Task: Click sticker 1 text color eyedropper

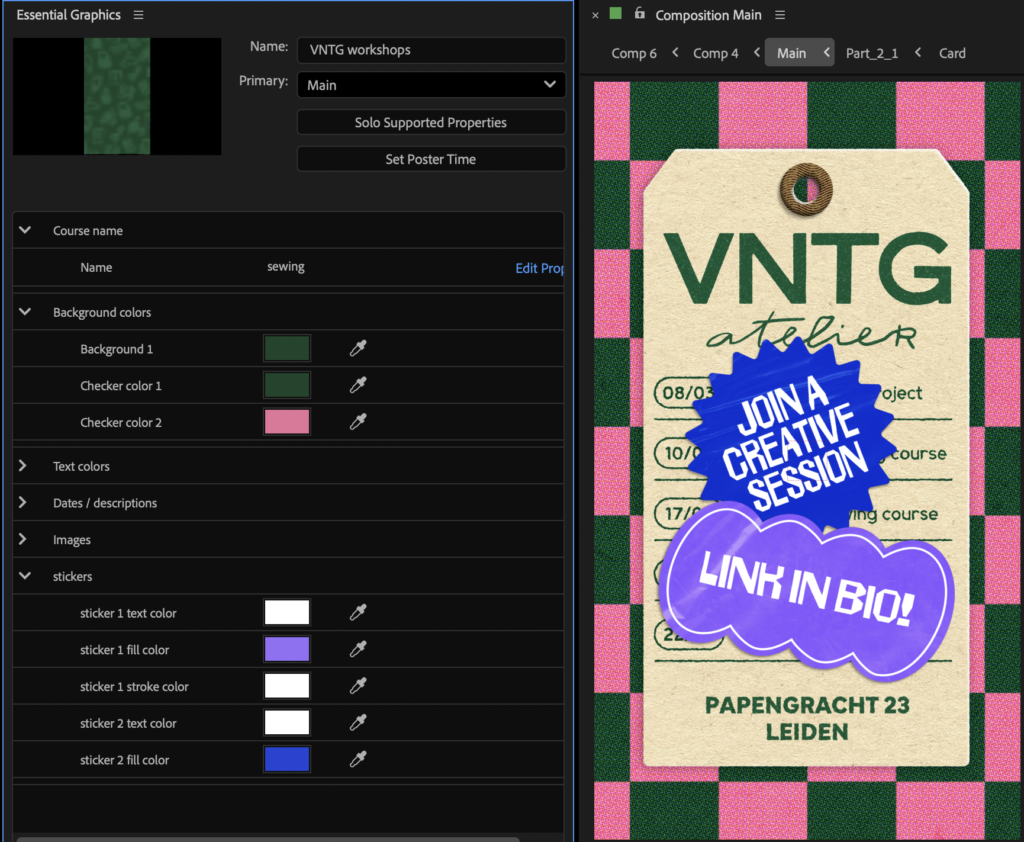Action: point(358,613)
